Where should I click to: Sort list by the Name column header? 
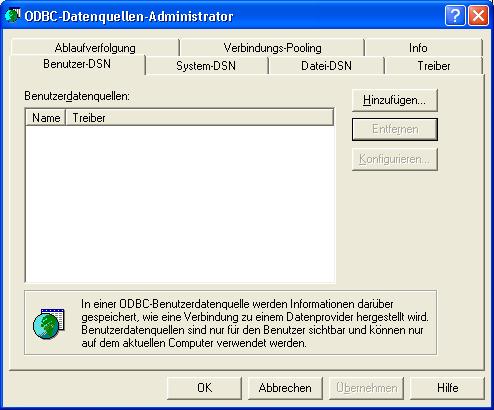(x=46, y=118)
